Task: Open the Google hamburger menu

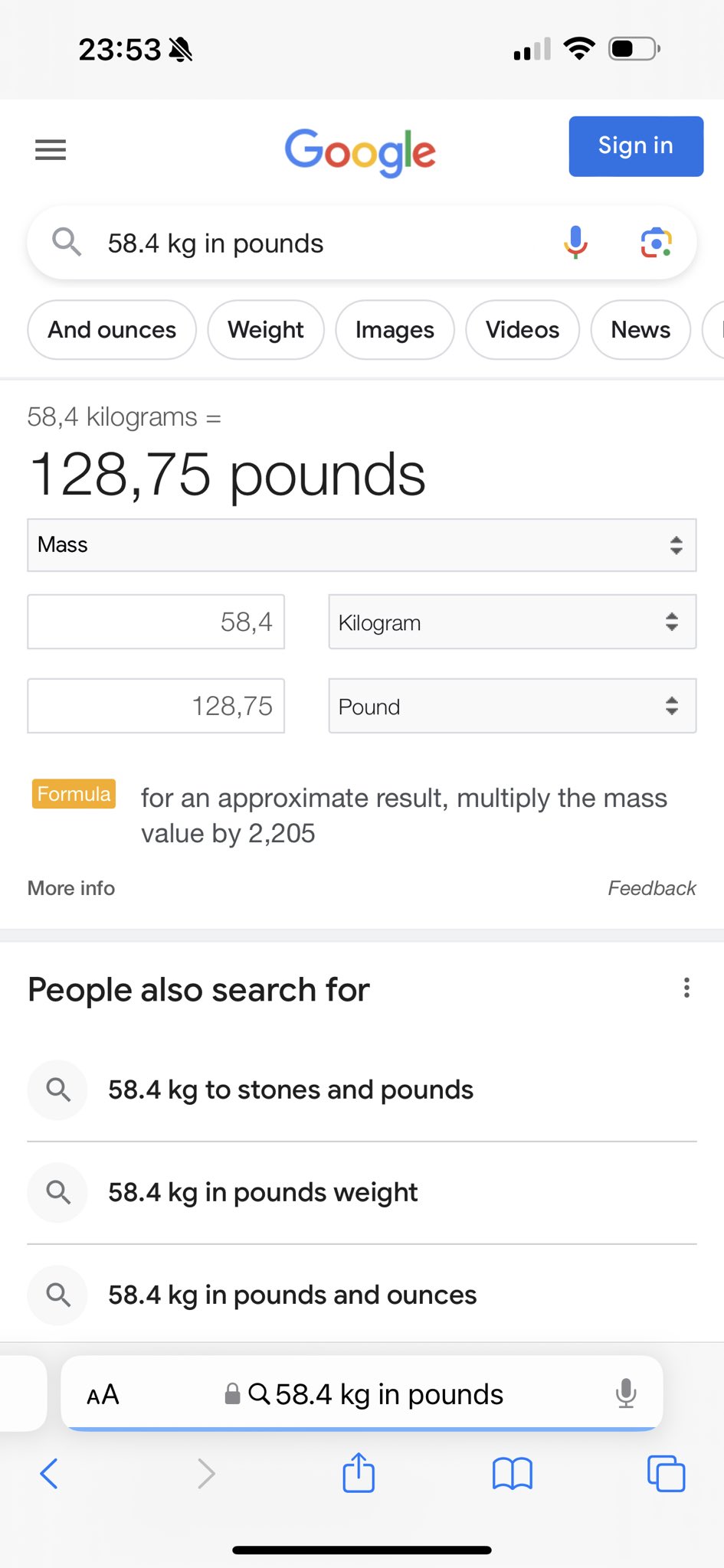Action: tap(51, 149)
